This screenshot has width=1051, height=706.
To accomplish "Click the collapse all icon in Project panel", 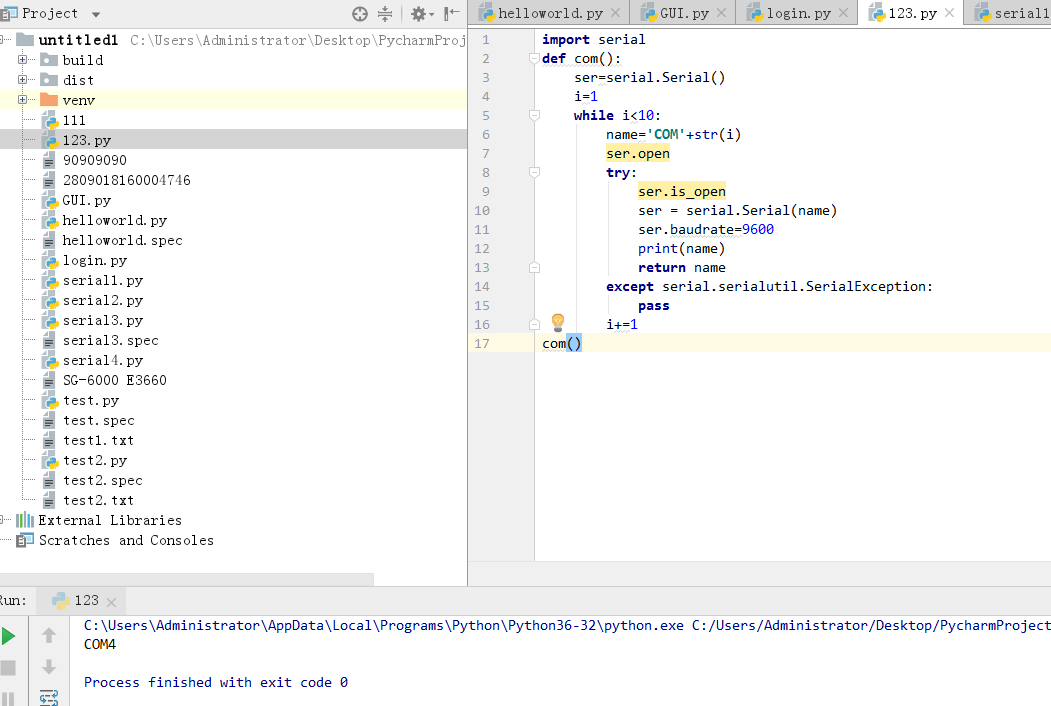I will click(385, 14).
